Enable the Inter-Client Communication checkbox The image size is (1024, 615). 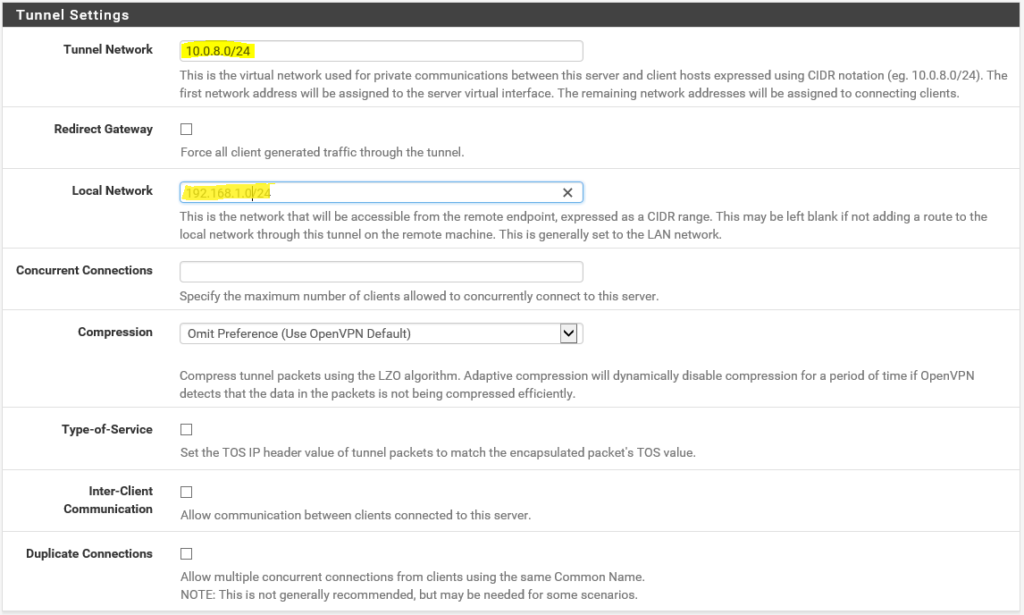coord(186,492)
